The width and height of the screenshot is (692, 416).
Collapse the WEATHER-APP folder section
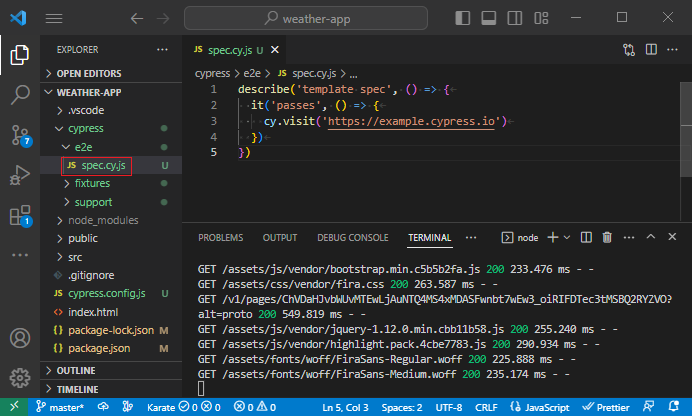point(111,92)
